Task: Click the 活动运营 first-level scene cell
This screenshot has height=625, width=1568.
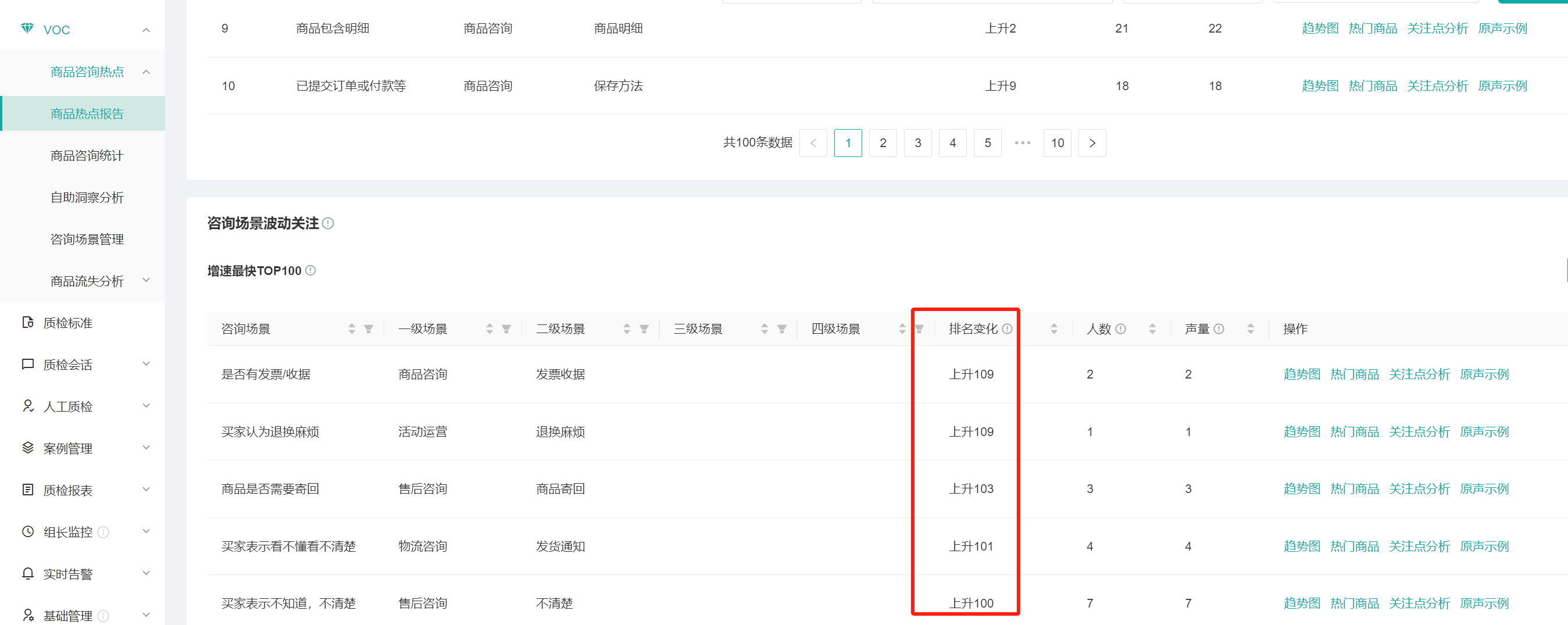Action: (x=423, y=431)
